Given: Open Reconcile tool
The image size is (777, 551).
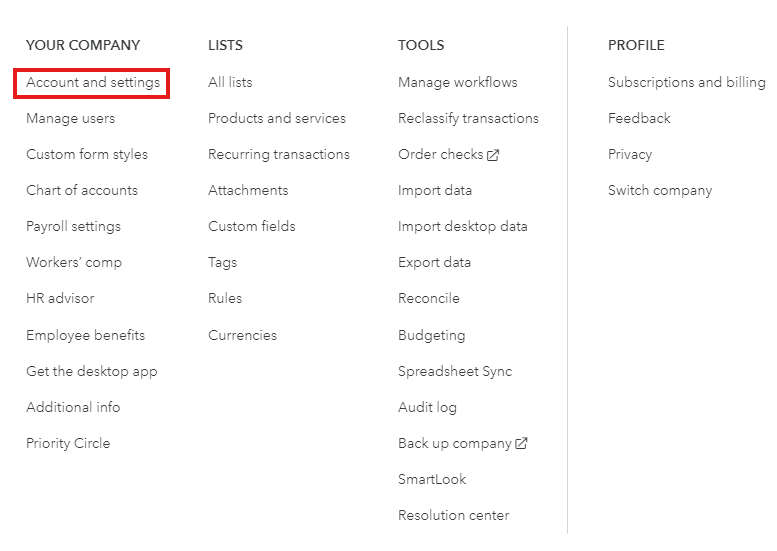Looking at the screenshot, I should (429, 298).
